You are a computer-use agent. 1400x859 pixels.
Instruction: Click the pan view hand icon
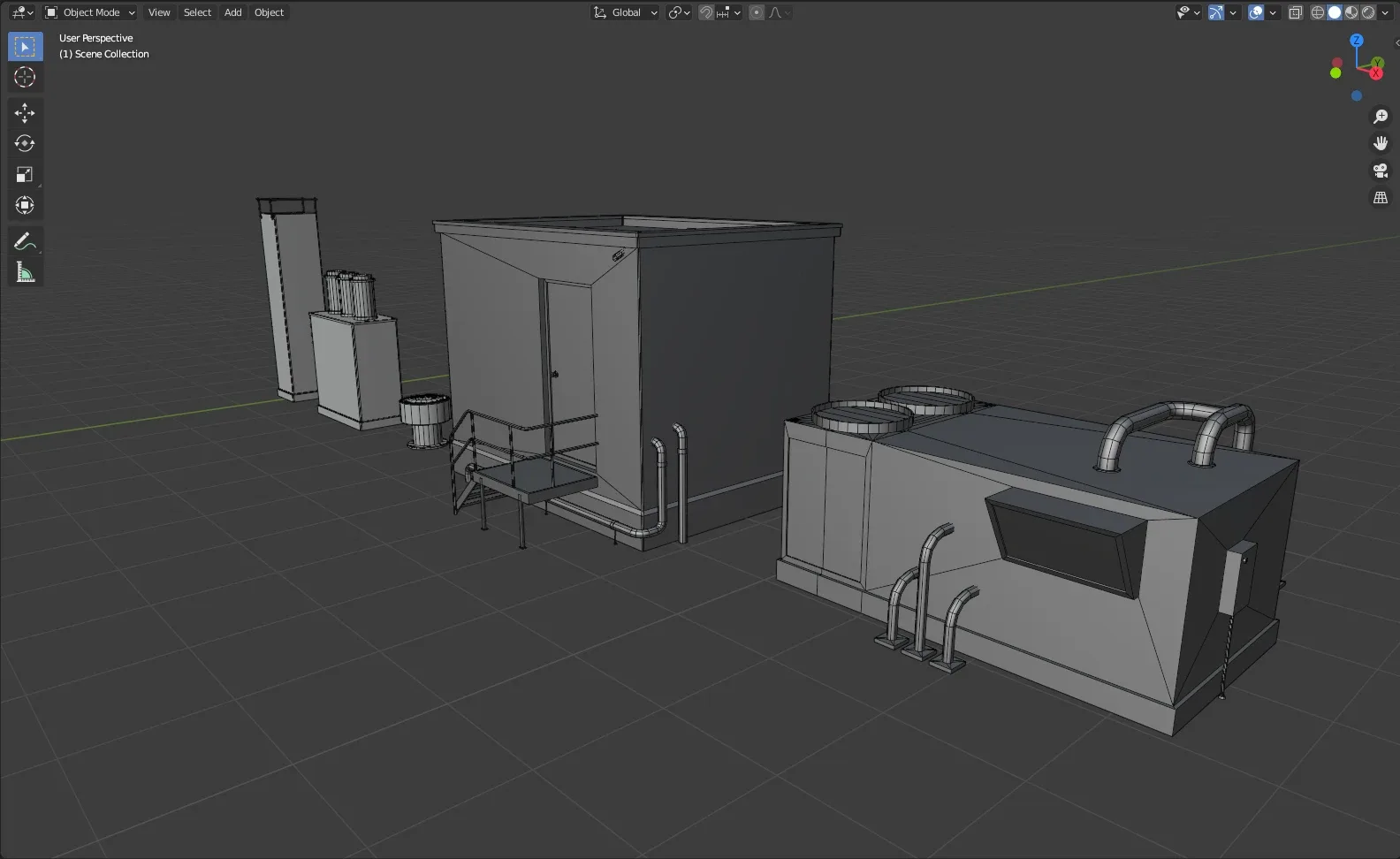pos(1381,143)
